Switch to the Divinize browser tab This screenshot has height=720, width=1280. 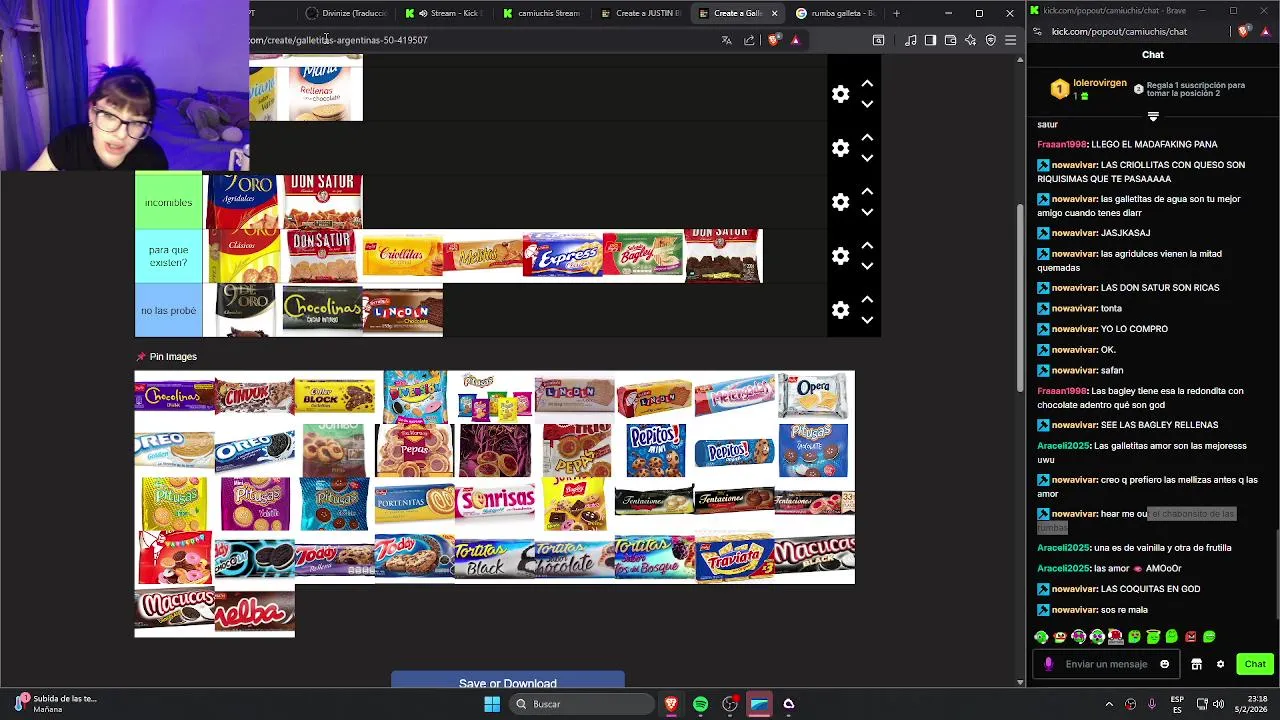click(345, 13)
